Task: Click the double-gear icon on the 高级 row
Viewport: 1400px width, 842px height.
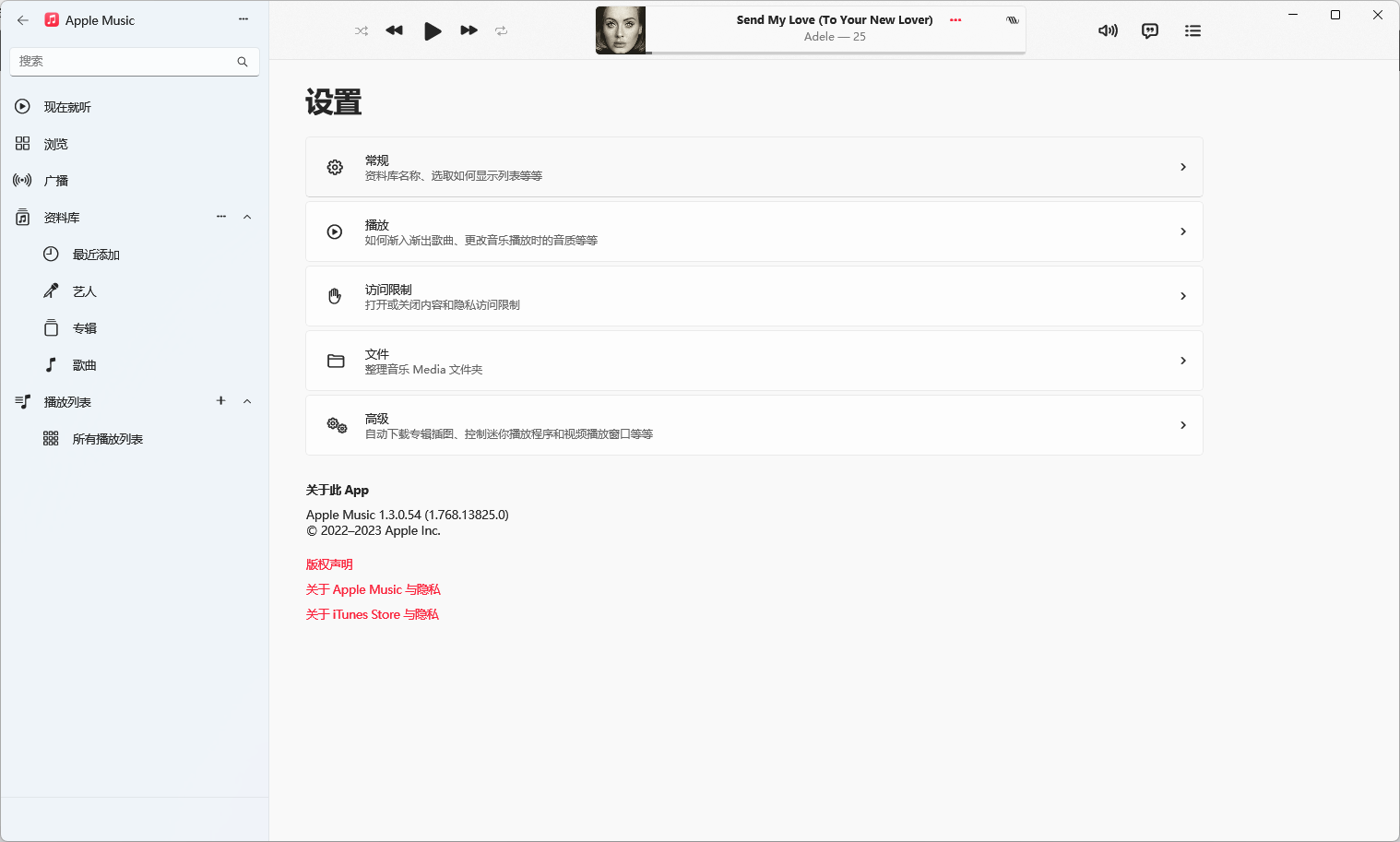Action: click(x=337, y=425)
